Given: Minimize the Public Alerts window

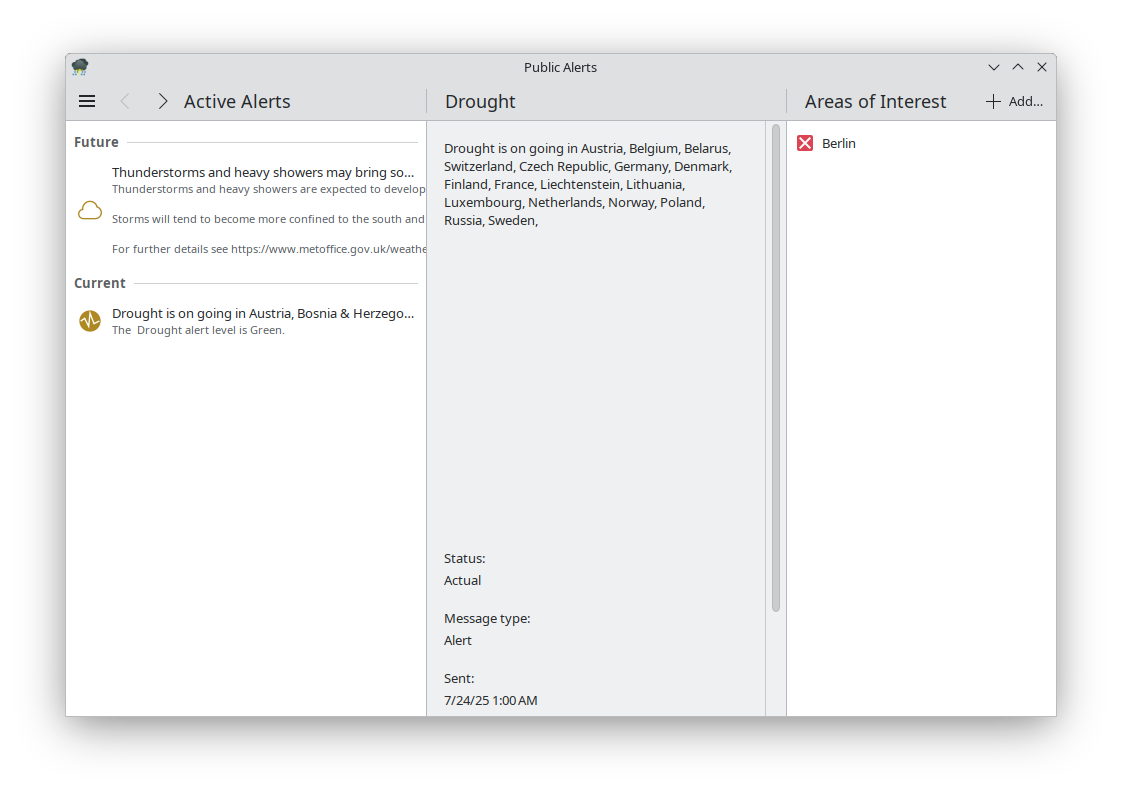Looking at the screenshot, I should pos(993,67).
